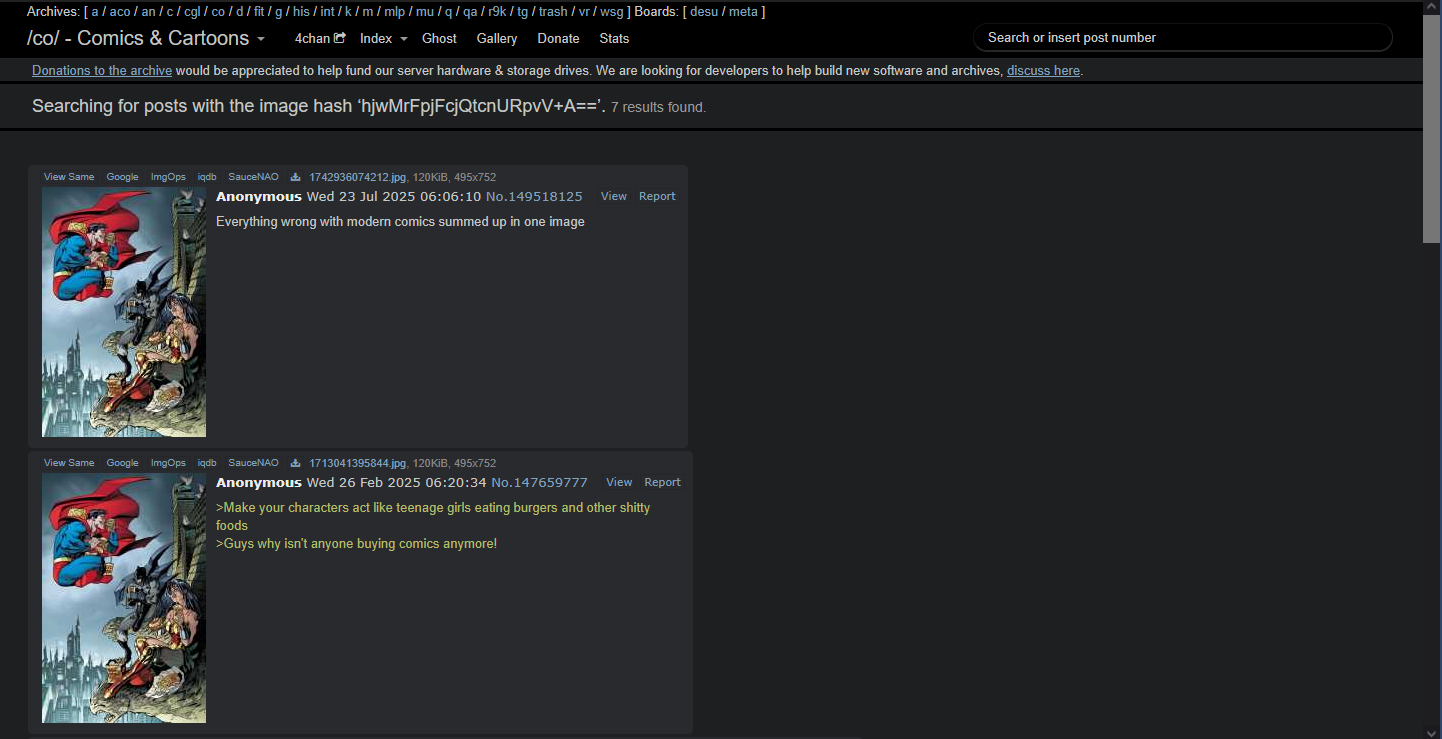Click the page scrollbar up arrow
Image resolution: width=1442 pixels, height=739 pixels.
pos(1432,8)
